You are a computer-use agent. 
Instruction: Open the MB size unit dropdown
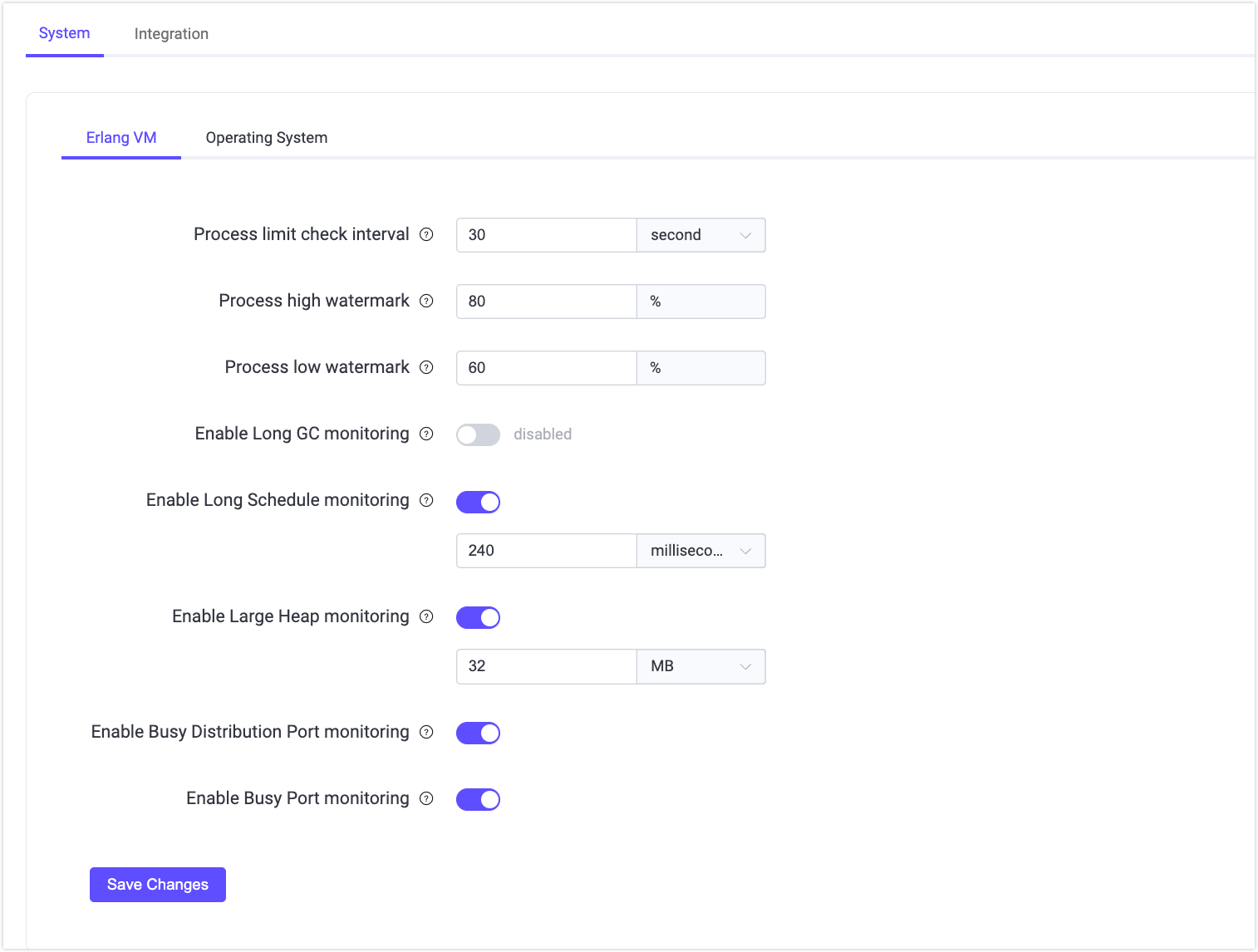point(700,666)
